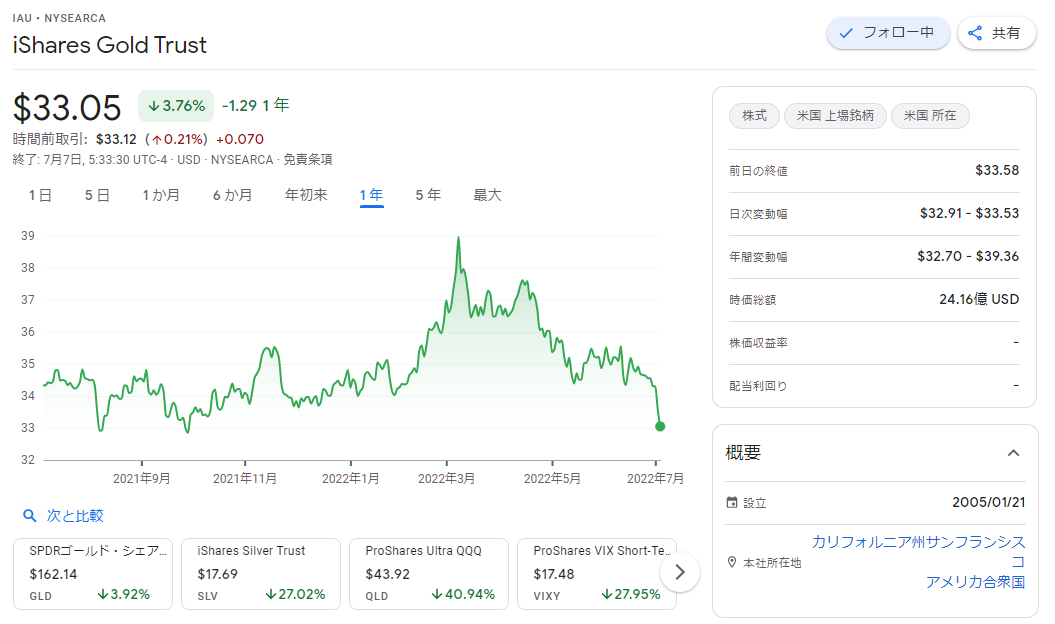Click the checkmark icon in フォロー中
Image resolution: width=1055 pixels, height=624 pixels.
coord(846,33)
